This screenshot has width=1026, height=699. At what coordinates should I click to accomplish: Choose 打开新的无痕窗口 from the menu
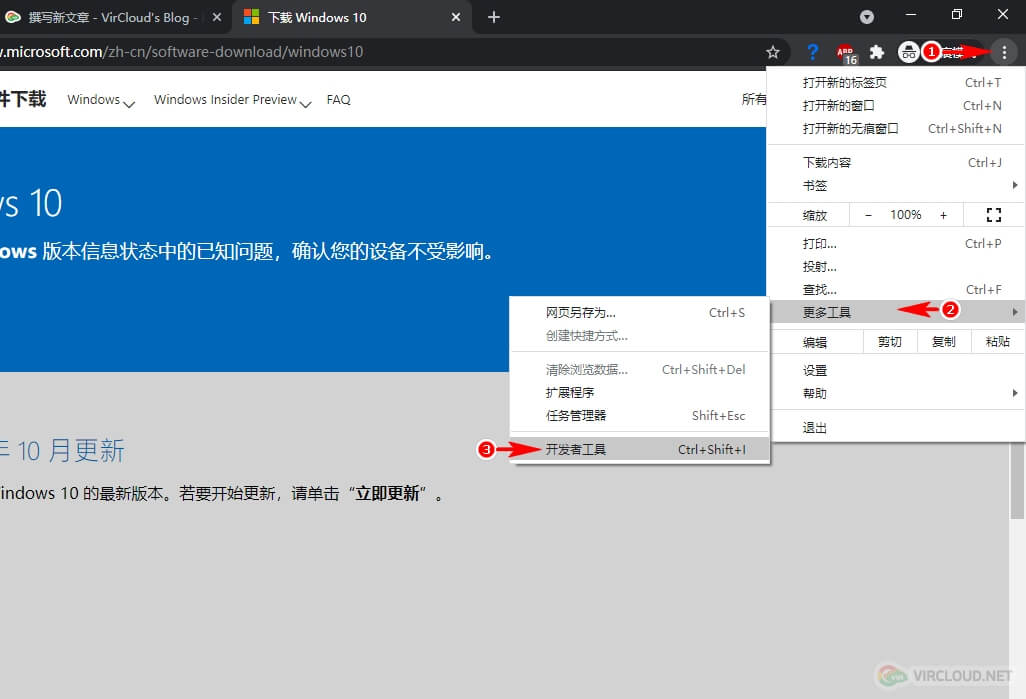[896, 128]
